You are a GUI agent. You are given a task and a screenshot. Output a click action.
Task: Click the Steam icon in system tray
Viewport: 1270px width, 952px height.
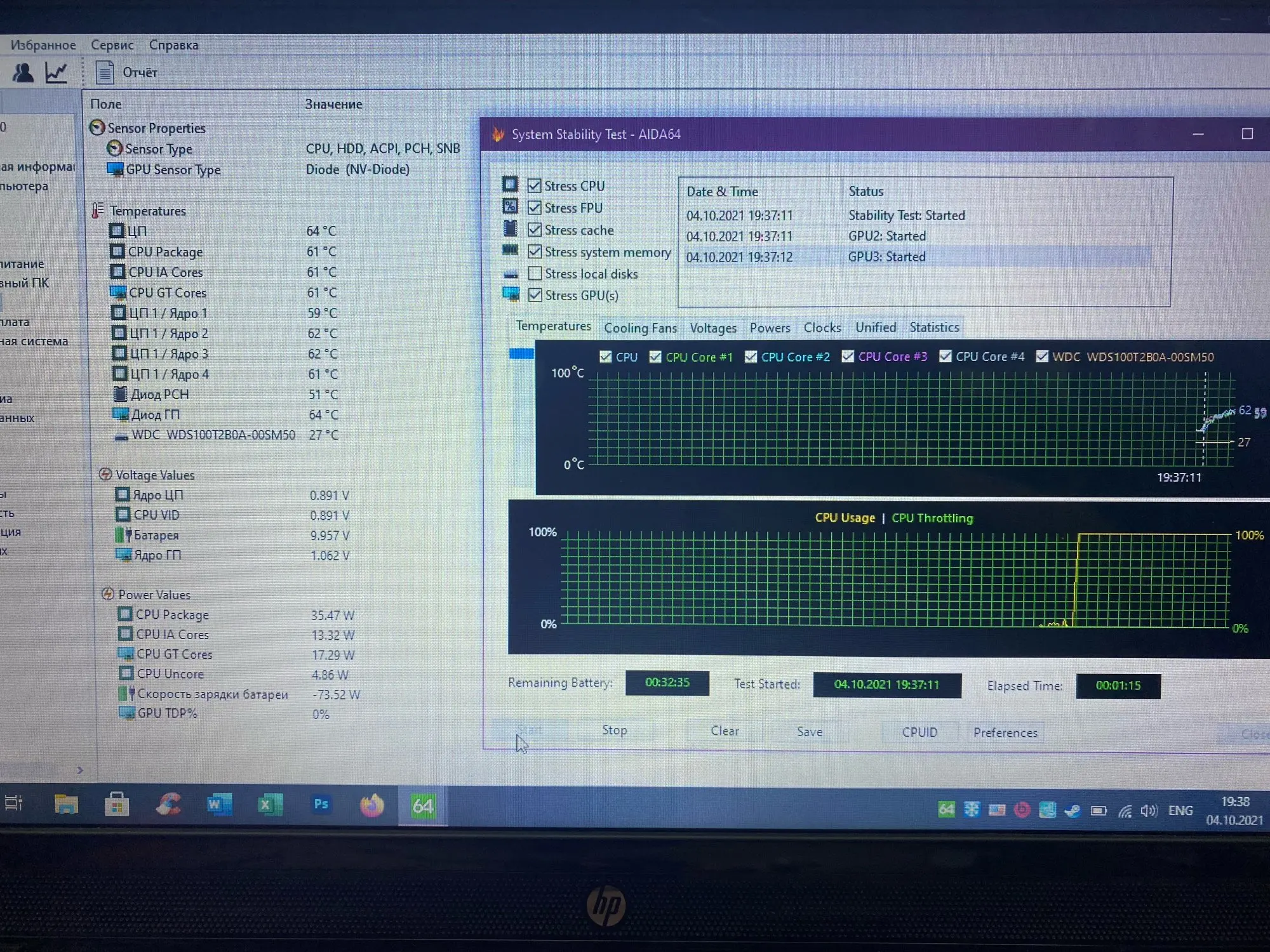[1073, 810]
